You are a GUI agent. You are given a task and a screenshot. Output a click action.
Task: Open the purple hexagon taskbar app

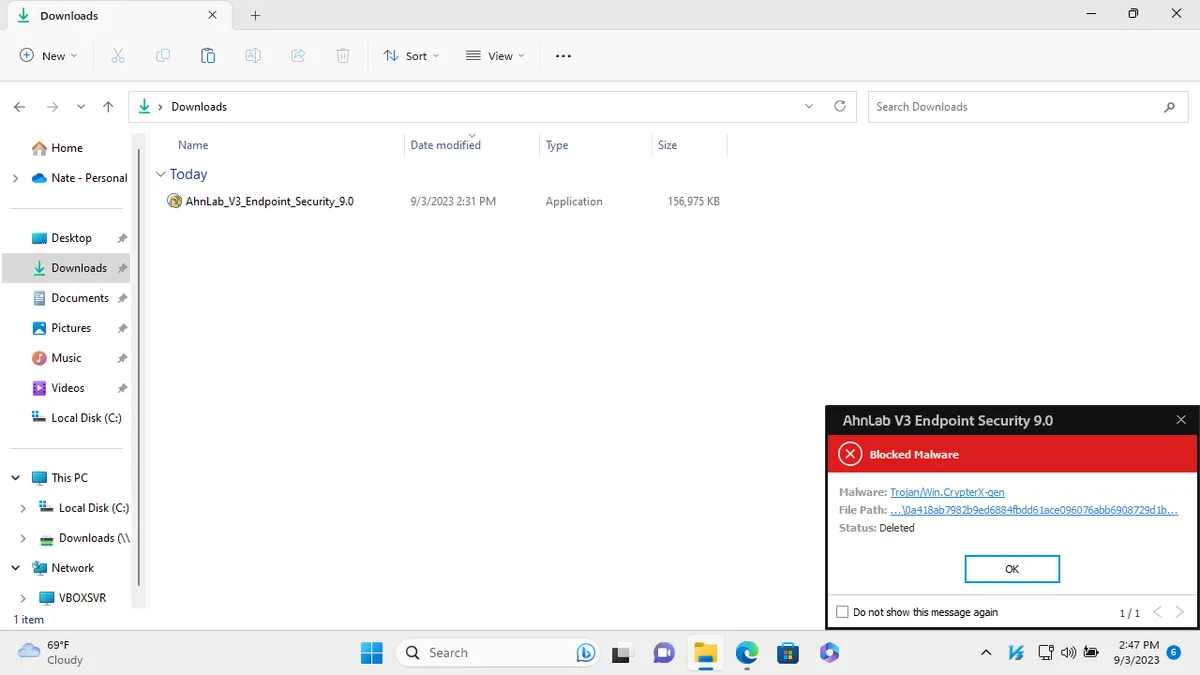[x=829, y=653]
